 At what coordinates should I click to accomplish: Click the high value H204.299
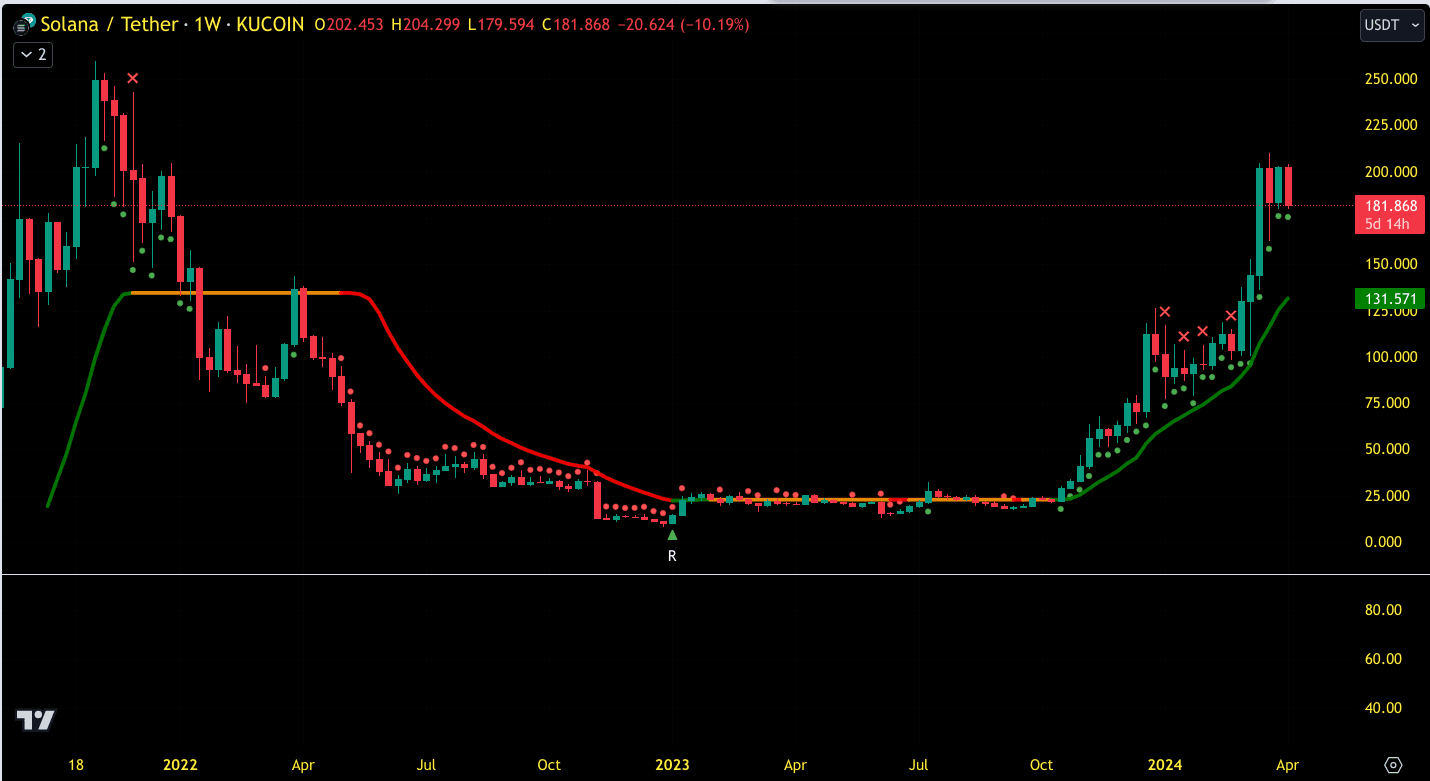pyautogui.click(x=427, y=24)
